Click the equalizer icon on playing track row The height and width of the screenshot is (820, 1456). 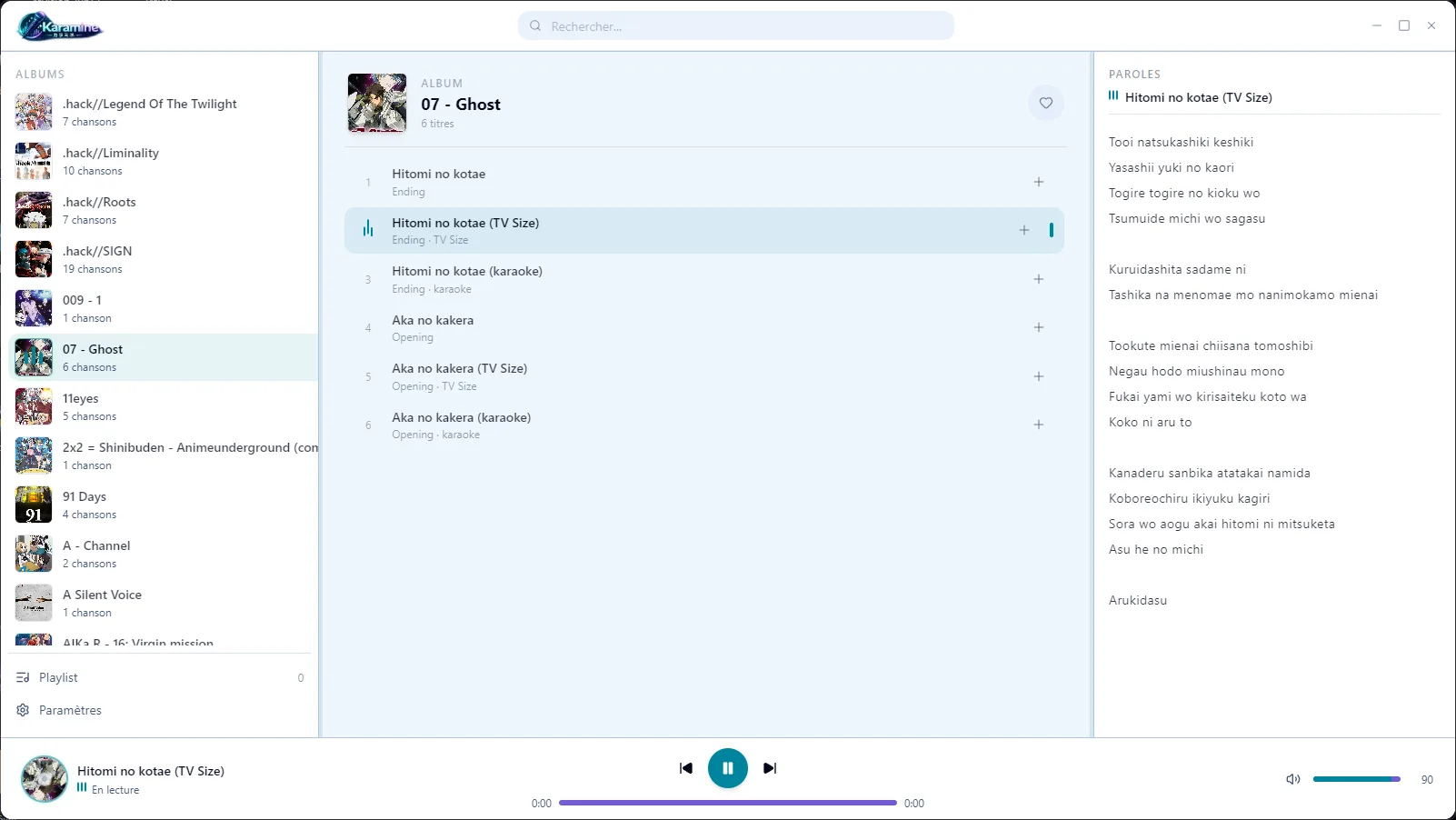pyautogui.click(x=368, y=229)
